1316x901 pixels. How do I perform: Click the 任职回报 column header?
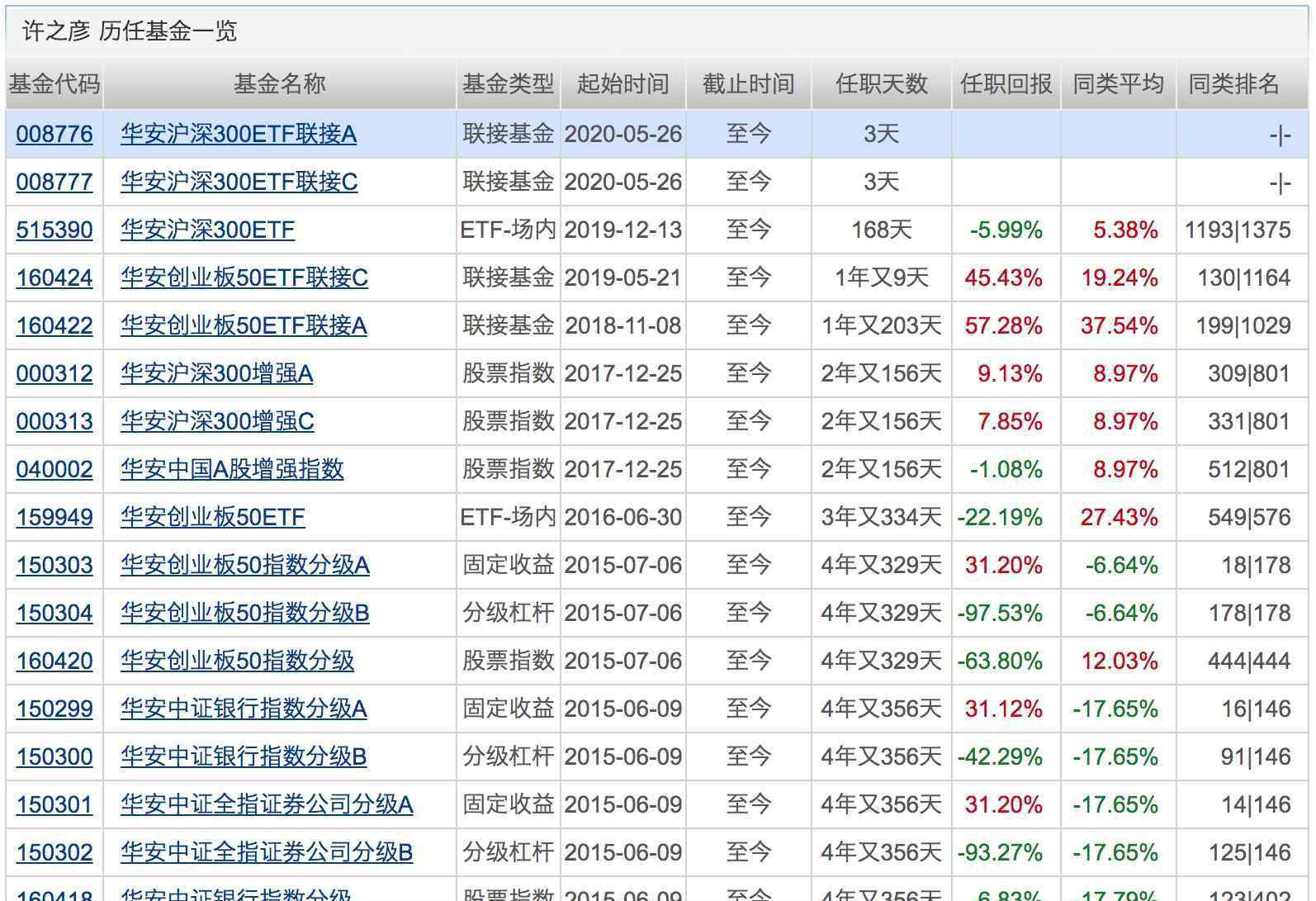pos(1006,83)
